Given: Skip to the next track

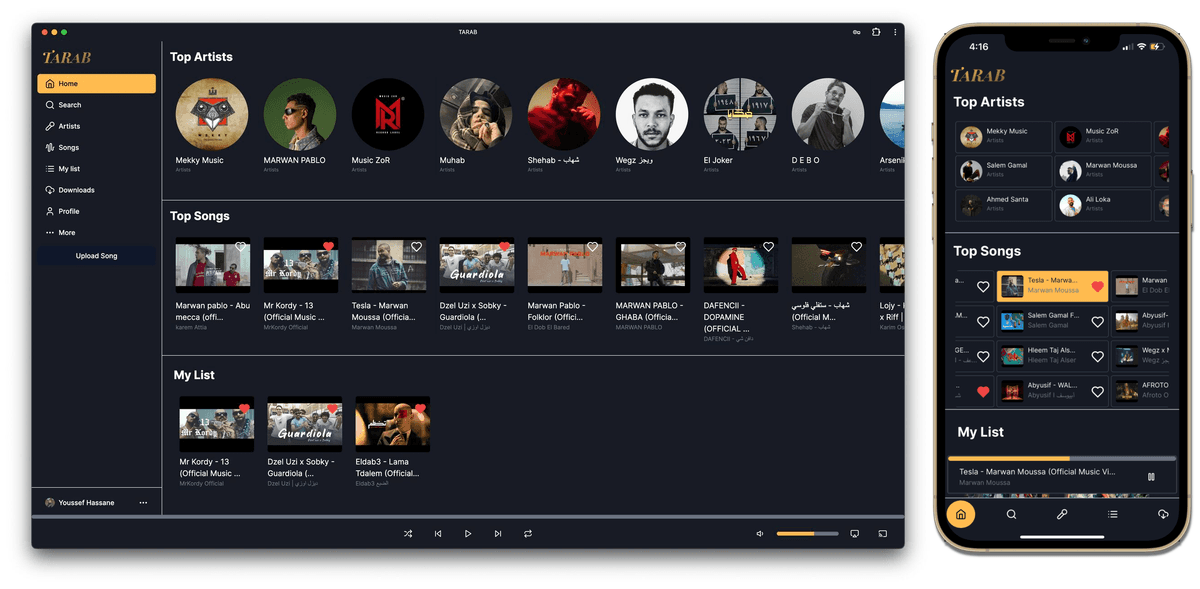Looking at the screenshot, I should coord(498,534).
